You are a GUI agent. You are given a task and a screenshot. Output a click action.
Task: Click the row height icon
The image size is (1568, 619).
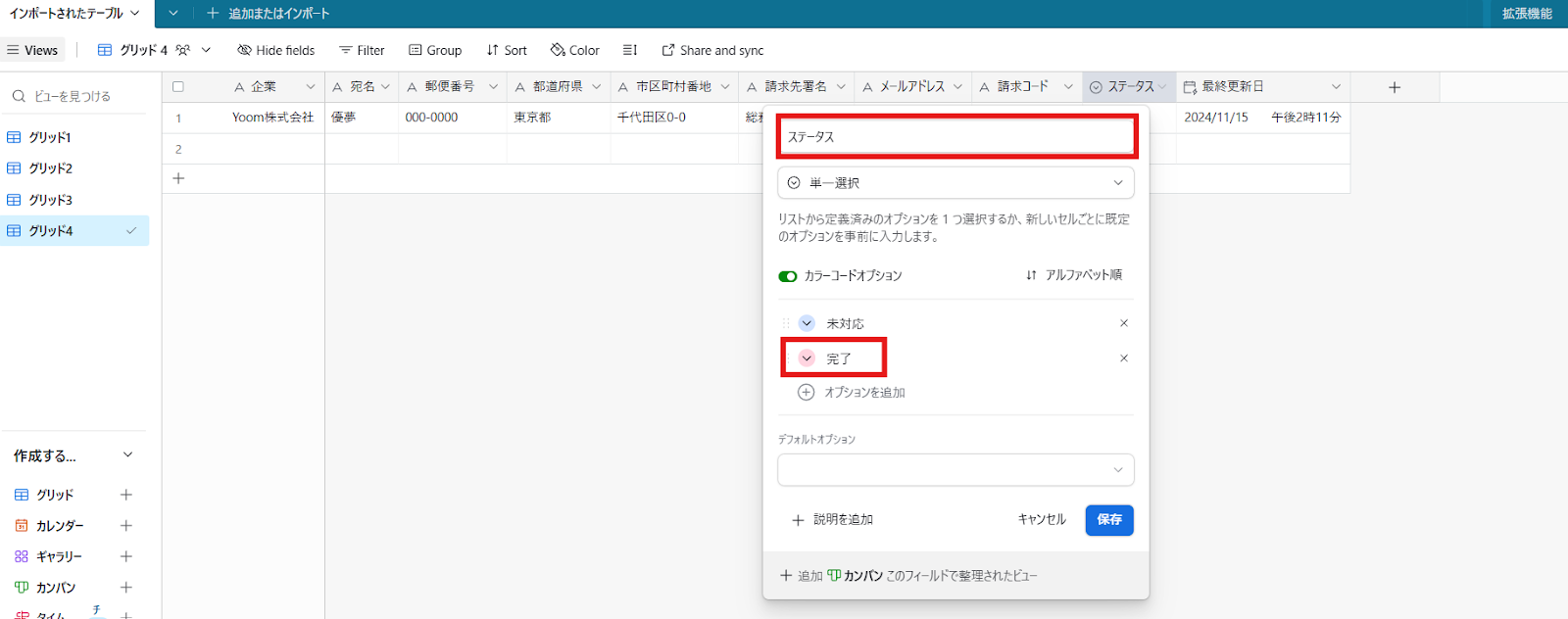pyautogui.click(x=630, y=50)
